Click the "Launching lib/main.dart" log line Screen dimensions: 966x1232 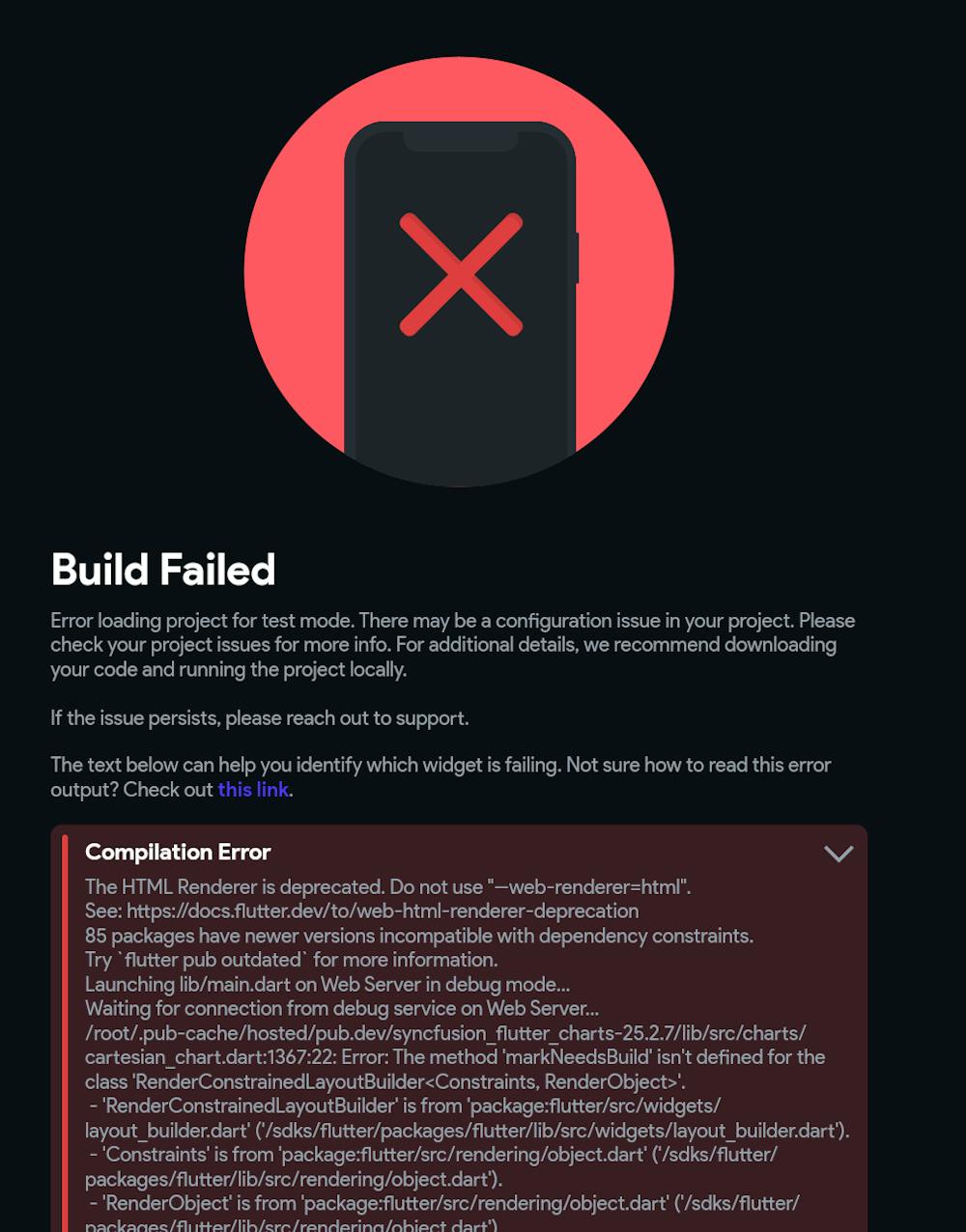[x=327, y=985]
